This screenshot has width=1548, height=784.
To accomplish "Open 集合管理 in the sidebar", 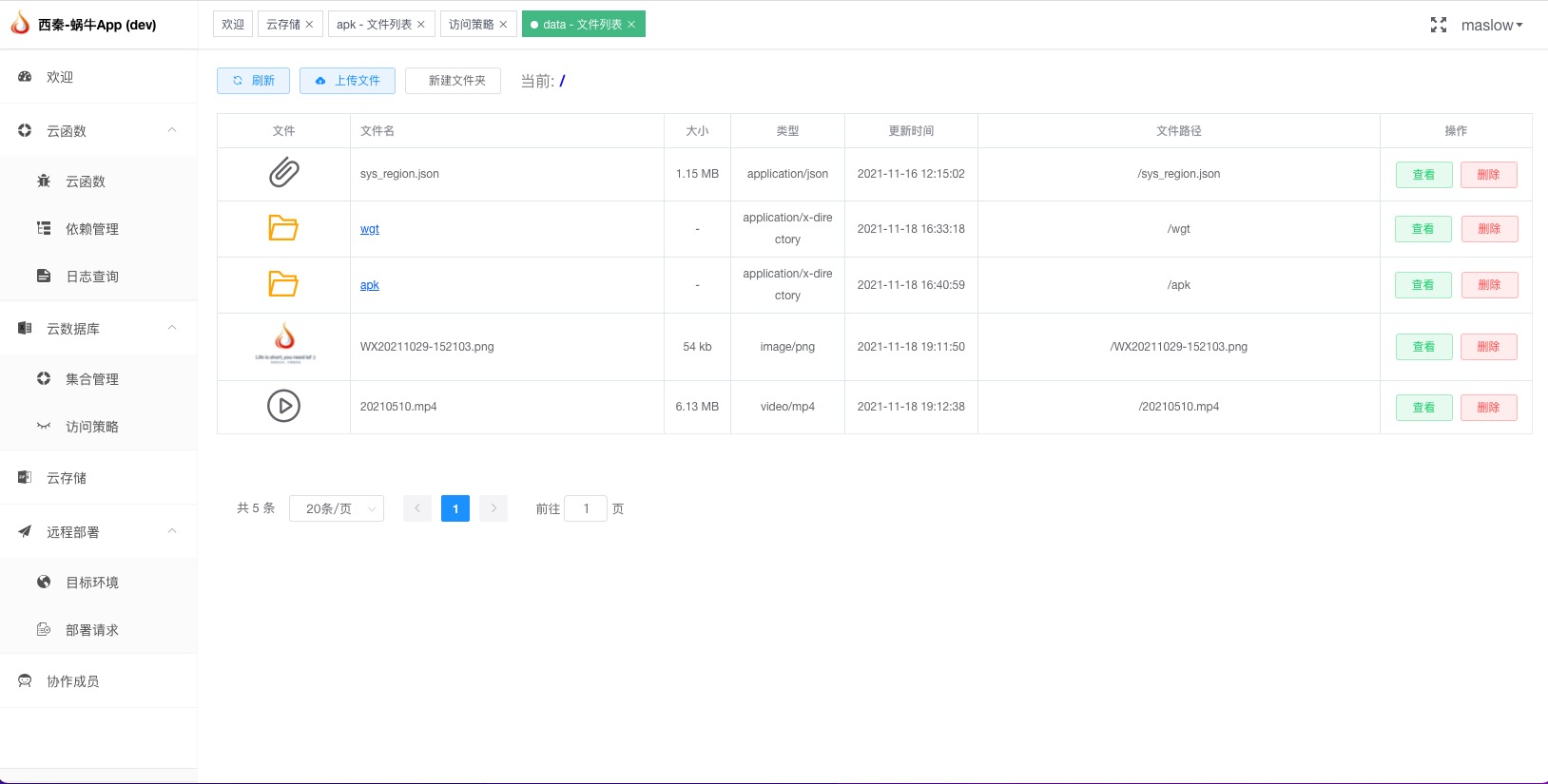I will (99, 378).
